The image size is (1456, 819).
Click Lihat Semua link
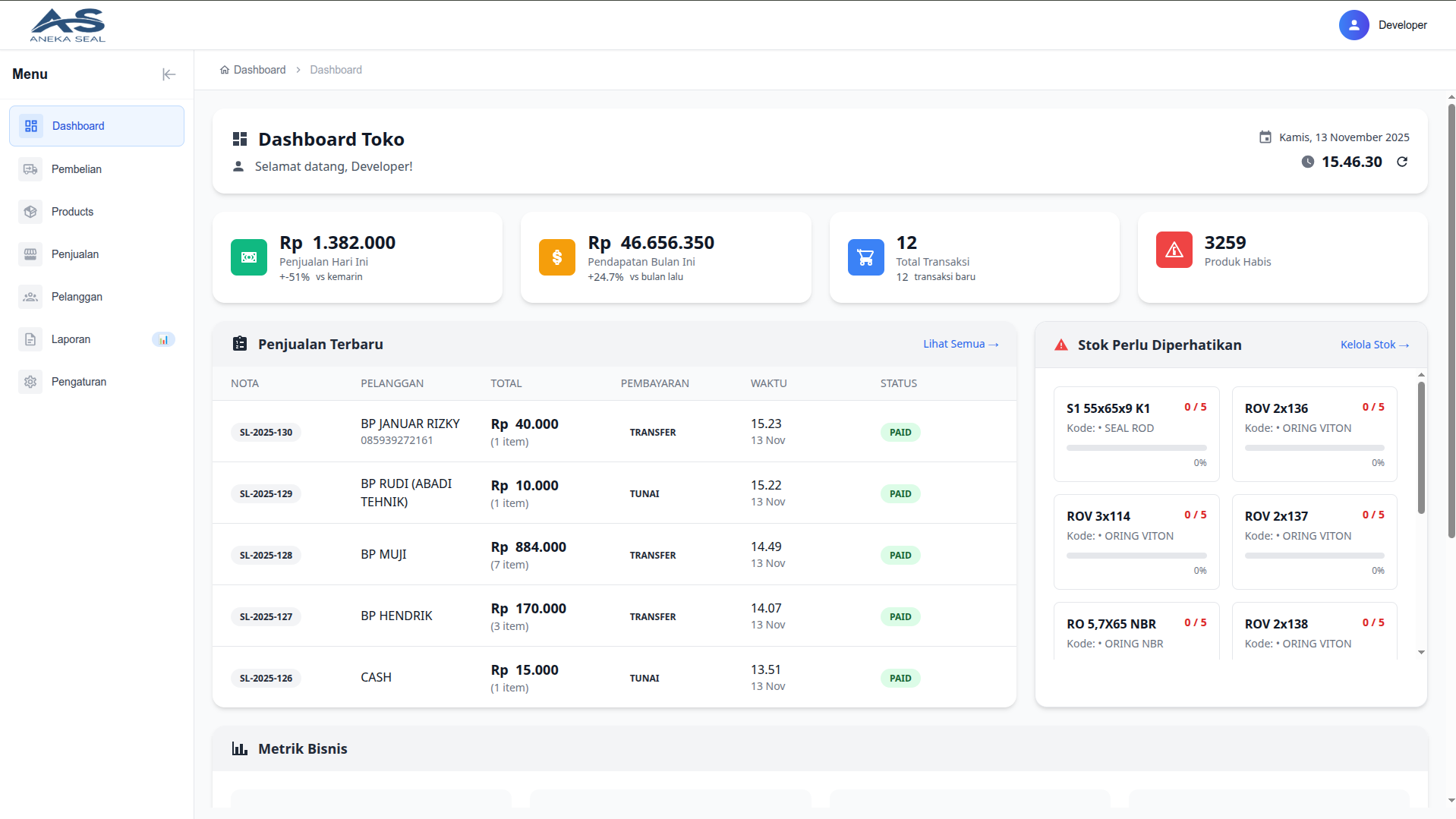(960, 344)
